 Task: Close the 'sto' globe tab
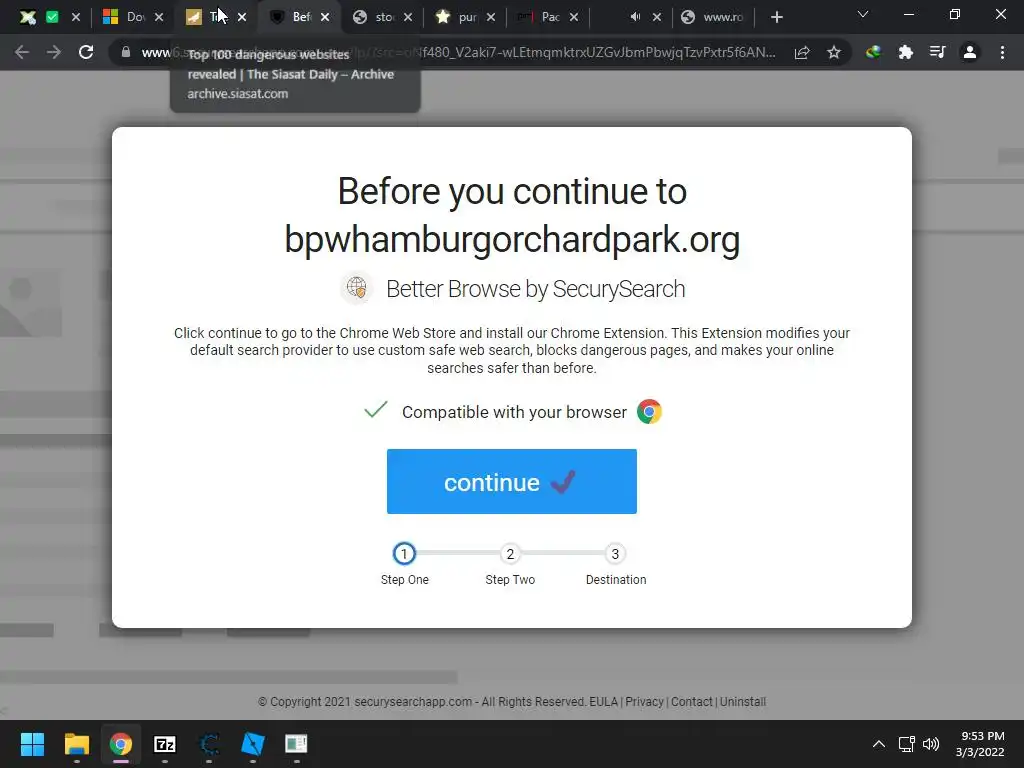408,17
